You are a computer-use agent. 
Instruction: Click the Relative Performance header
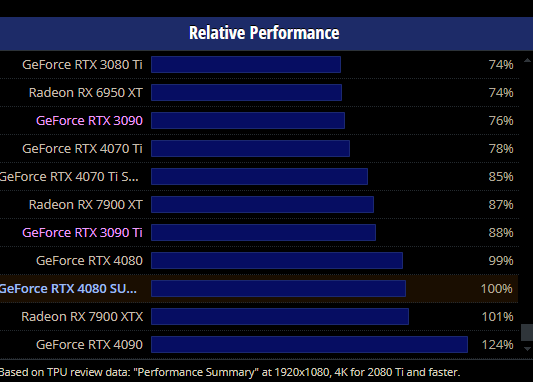coord(264,33)
